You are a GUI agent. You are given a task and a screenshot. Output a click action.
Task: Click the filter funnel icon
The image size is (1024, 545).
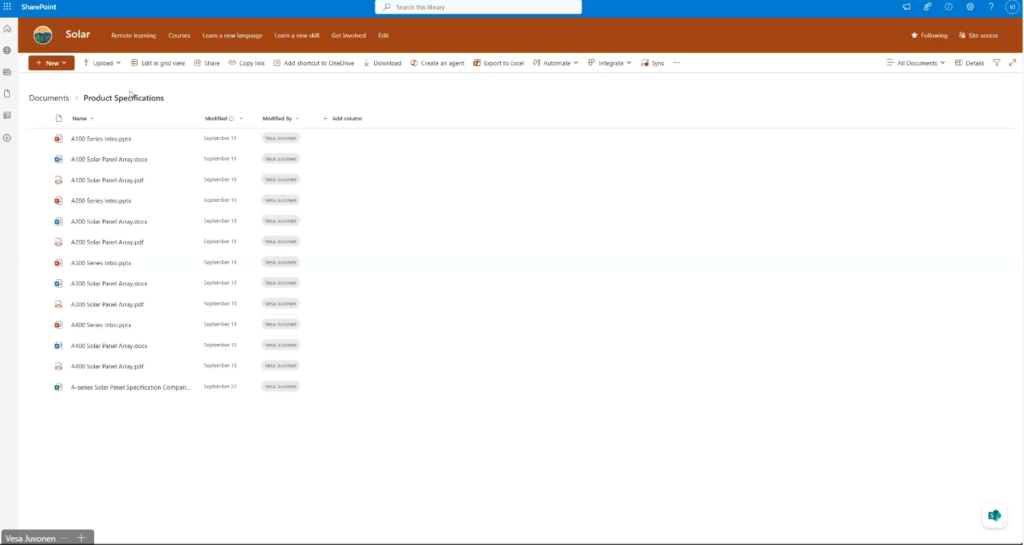point(996,63)
